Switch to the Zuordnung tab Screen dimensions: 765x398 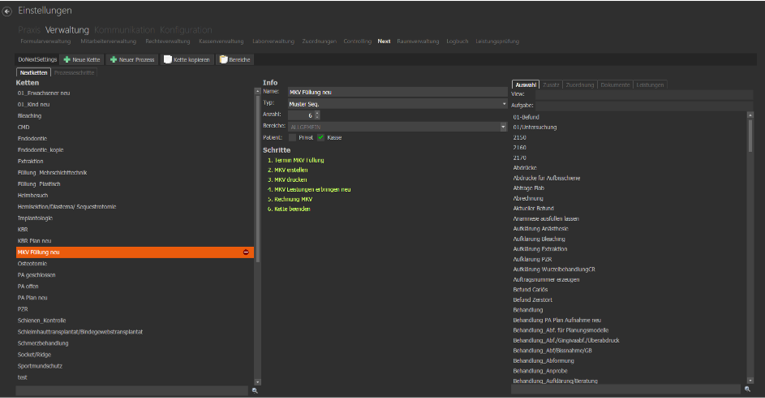pos(580,85)
